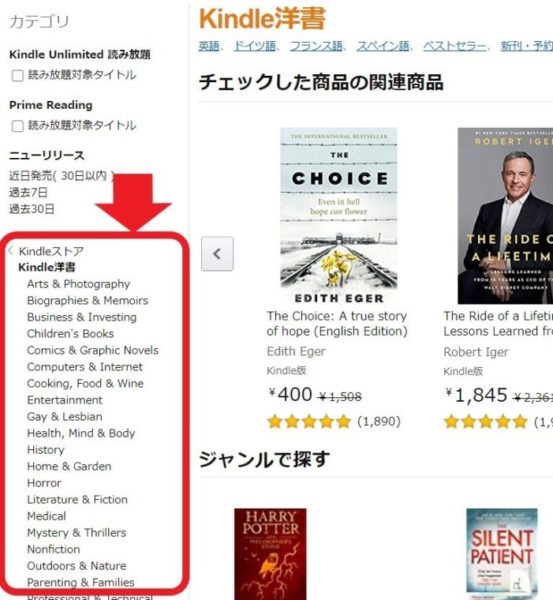
Task: Select the 英語 language link
Action: coord(209,46)
